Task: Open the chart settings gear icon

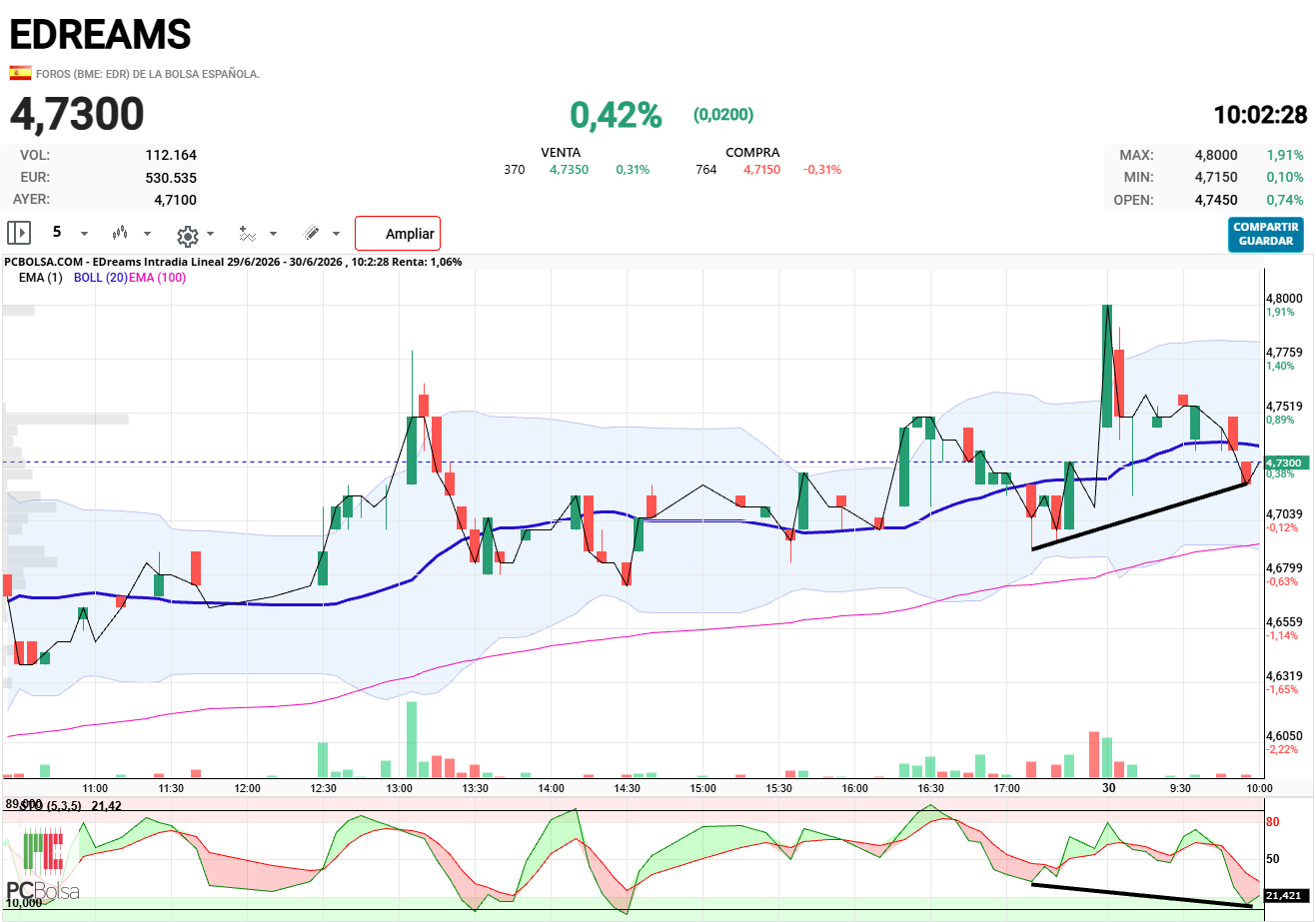Action: tap(187, 236)
